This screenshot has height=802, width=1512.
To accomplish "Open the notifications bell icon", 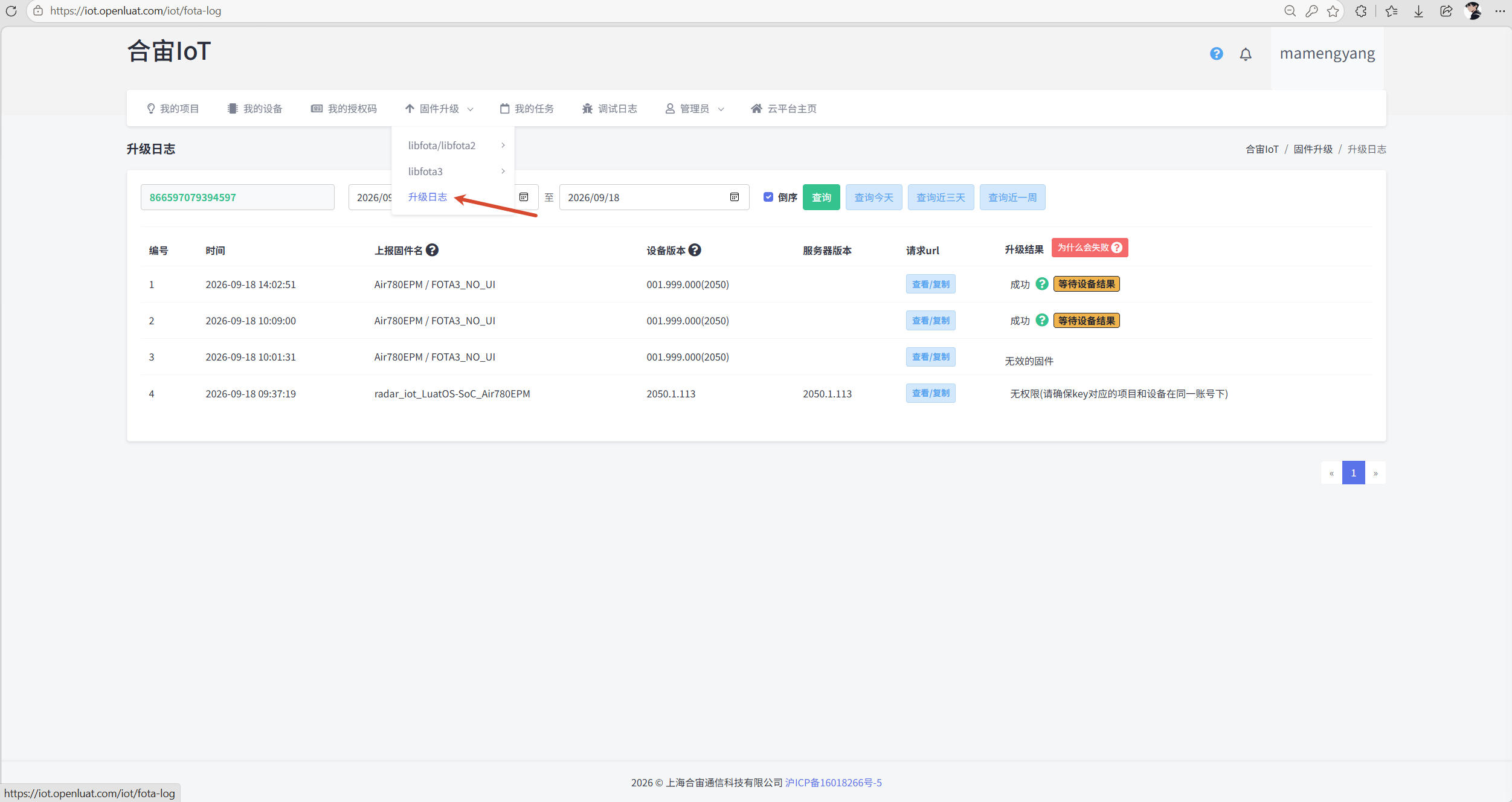I will (1246, 54).
